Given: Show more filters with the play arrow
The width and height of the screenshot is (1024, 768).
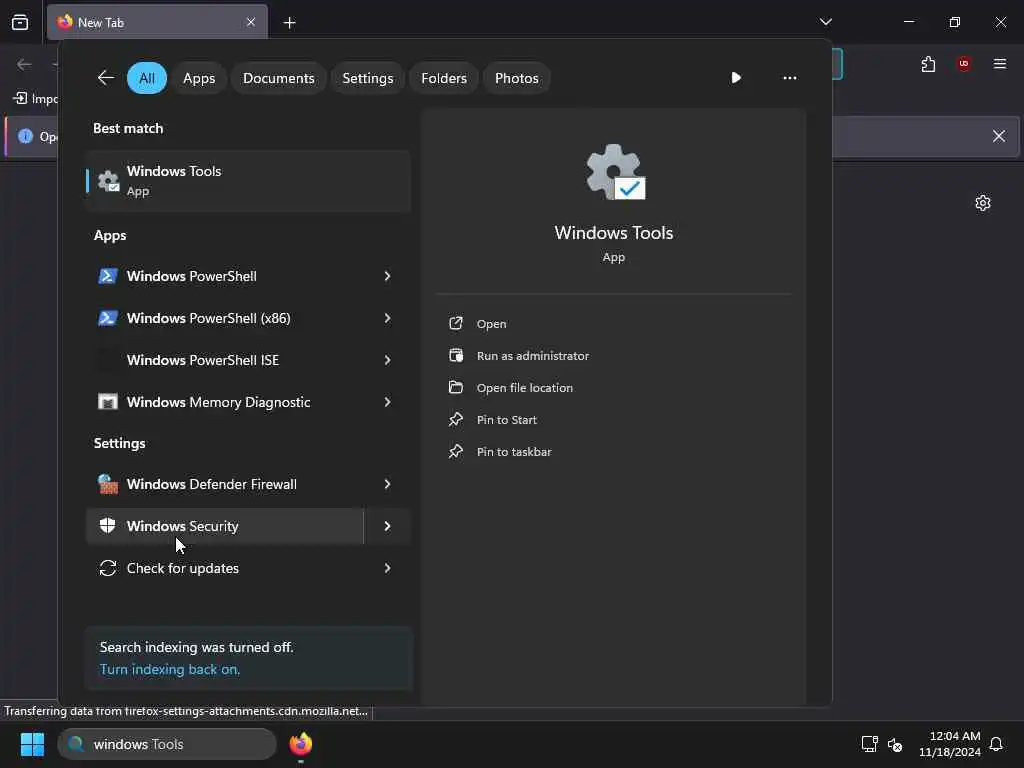Looking at the screenshot, I should coord(736,78).
